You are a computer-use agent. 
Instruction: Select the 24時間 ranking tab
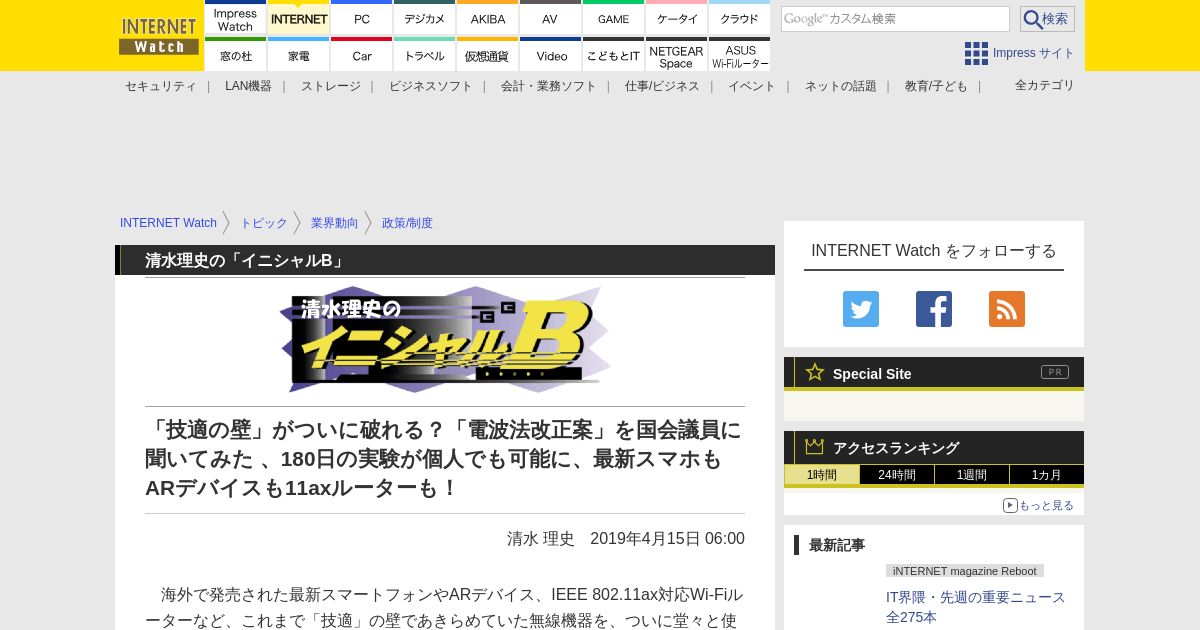tap(897, 475)
